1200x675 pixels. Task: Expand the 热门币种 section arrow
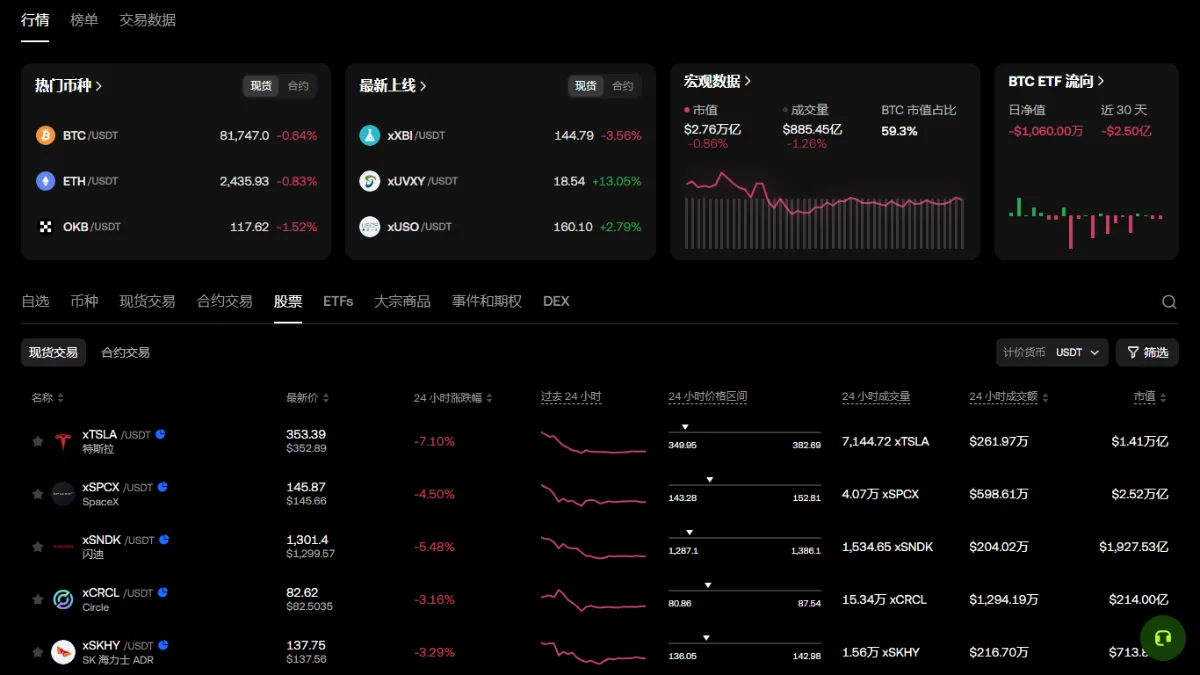coord(98,86)
